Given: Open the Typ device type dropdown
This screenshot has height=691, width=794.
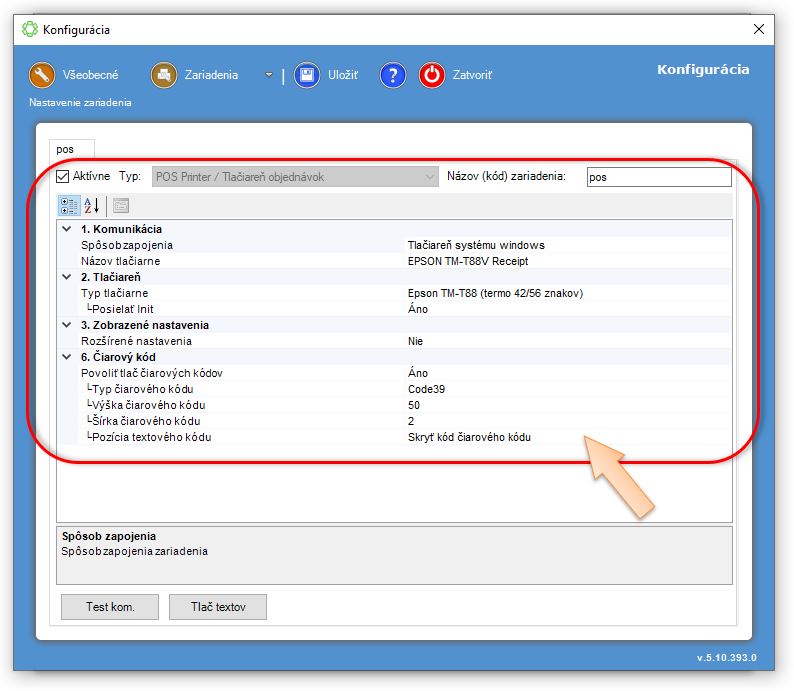Looking at the screenshot, I should tap(430, 177).
